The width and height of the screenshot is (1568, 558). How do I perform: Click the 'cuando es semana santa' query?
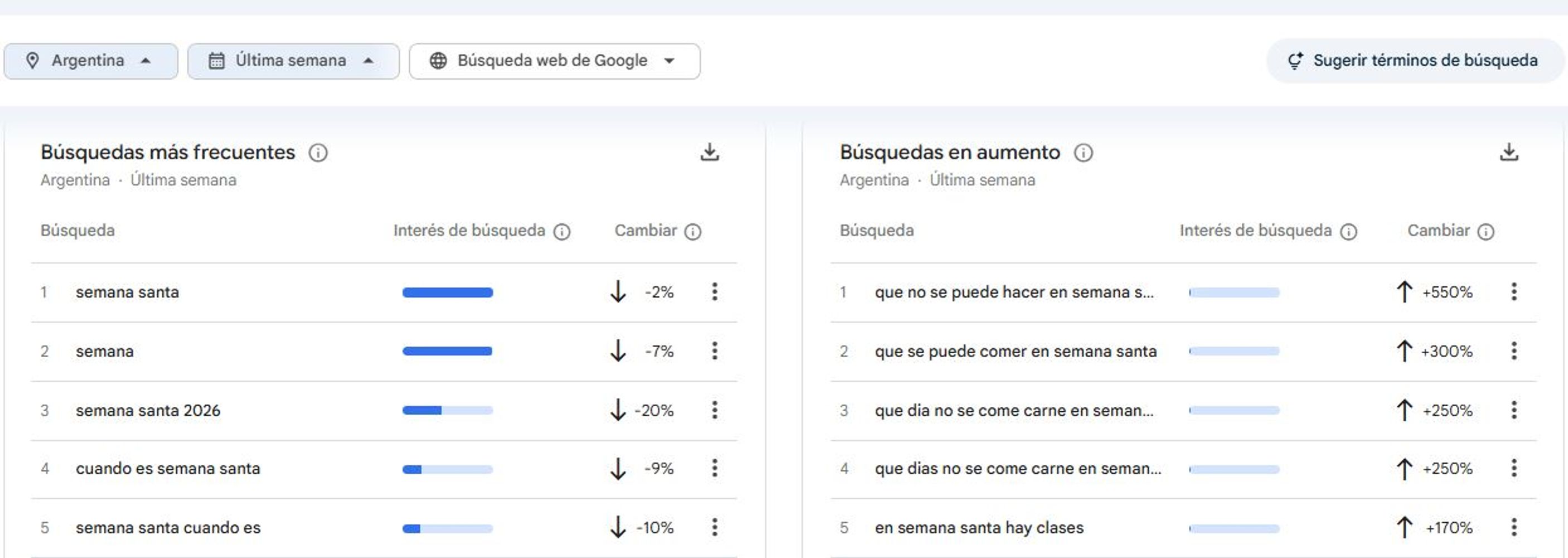(x=168, y=469)
